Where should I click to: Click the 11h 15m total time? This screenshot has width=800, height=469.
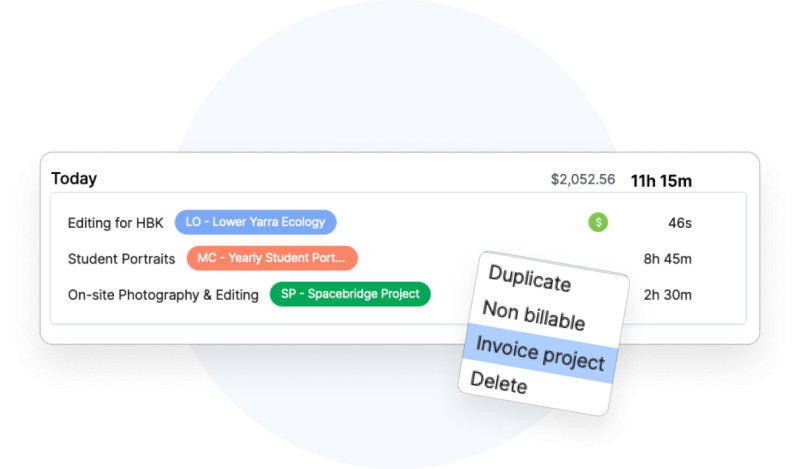pyautogui.click(x=661, y=181)
